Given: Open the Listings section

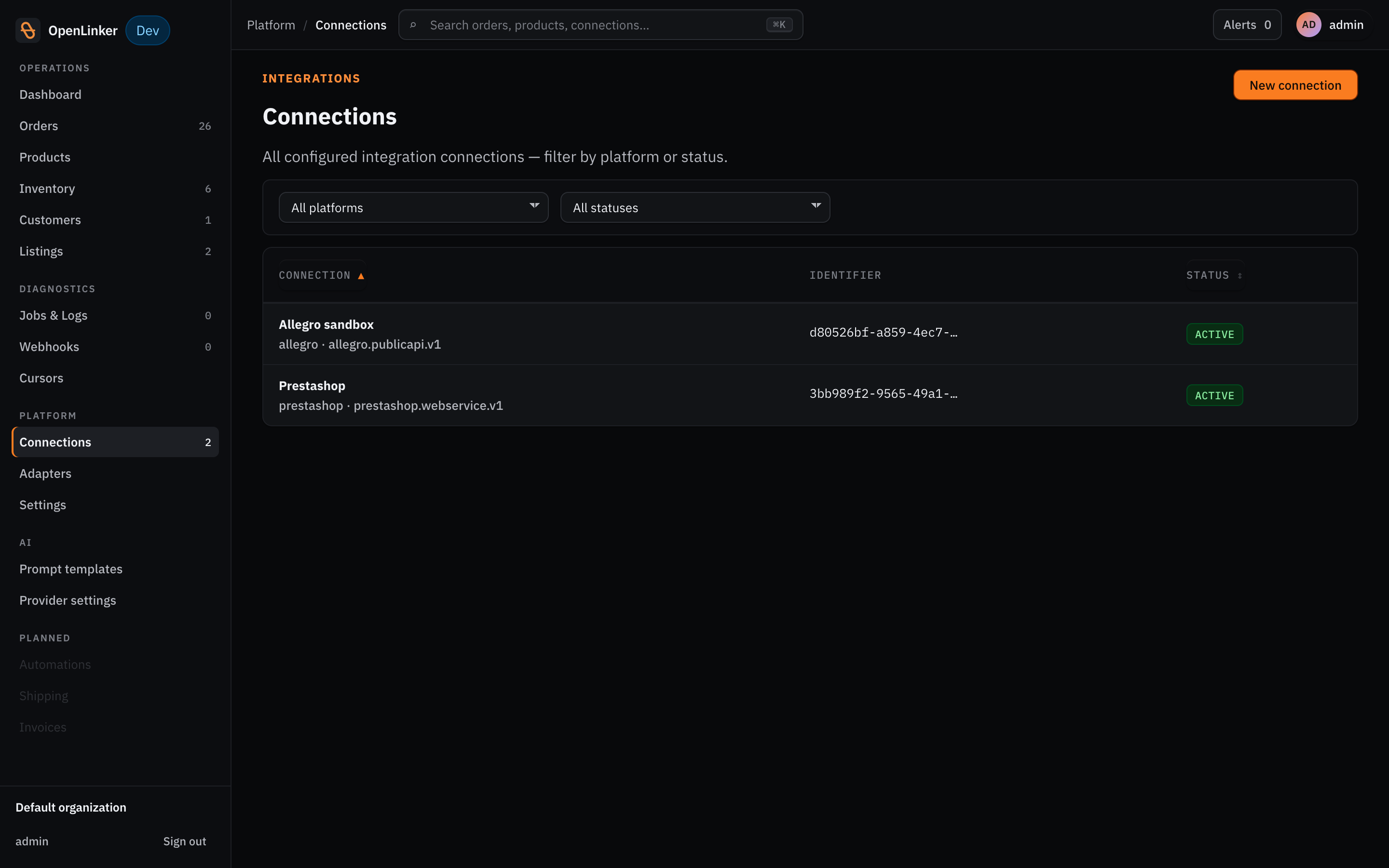Looking at the screenshot, I should tap(115, 251).
